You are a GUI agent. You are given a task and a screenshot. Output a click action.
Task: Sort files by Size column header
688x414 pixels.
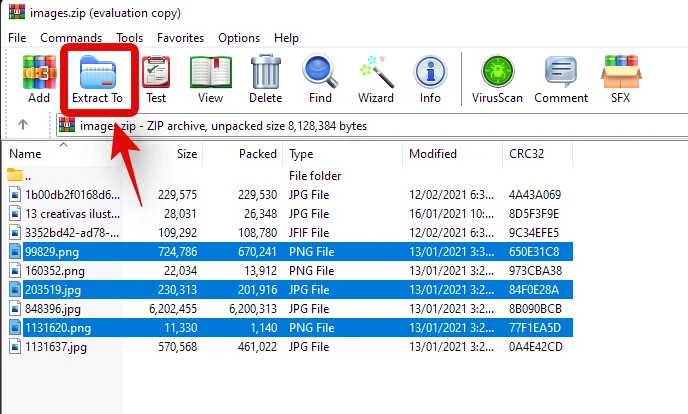point(187,154)
